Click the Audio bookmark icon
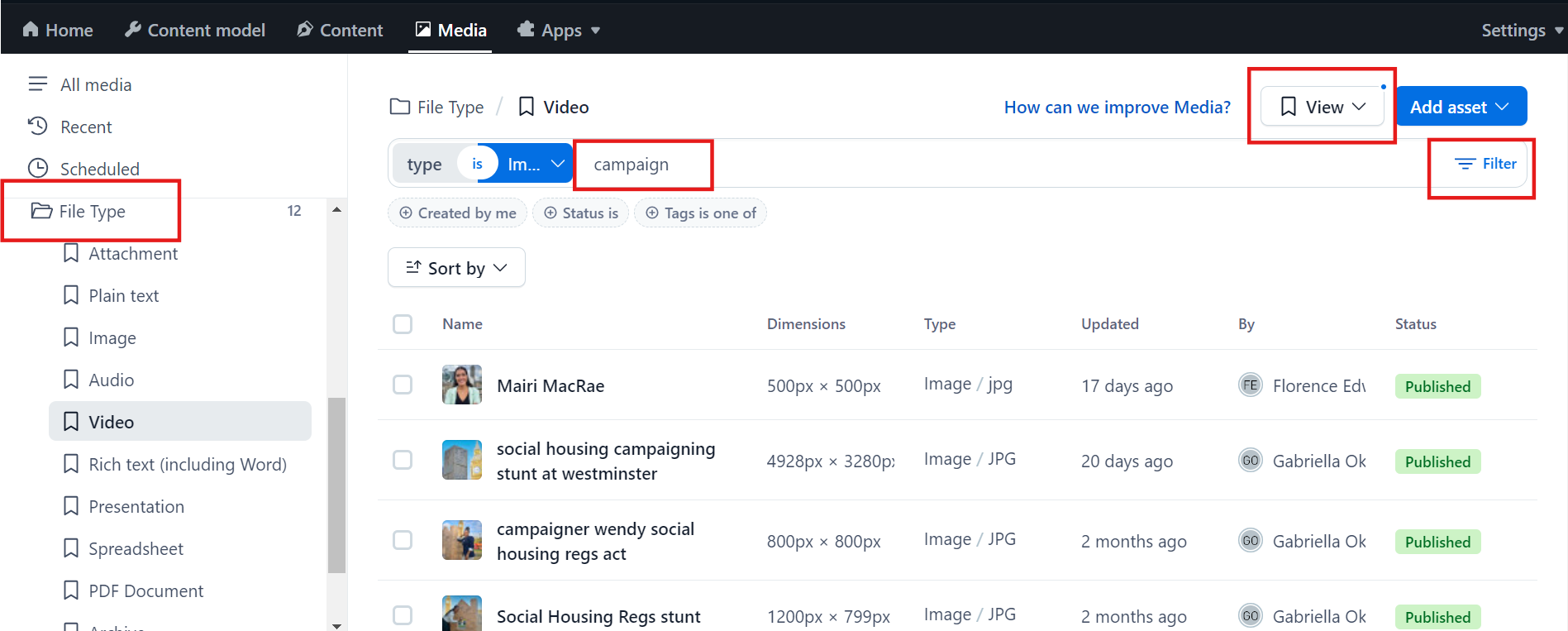Screen dimensions: 1568x631 pyautogui.click(x=71, y=380)
